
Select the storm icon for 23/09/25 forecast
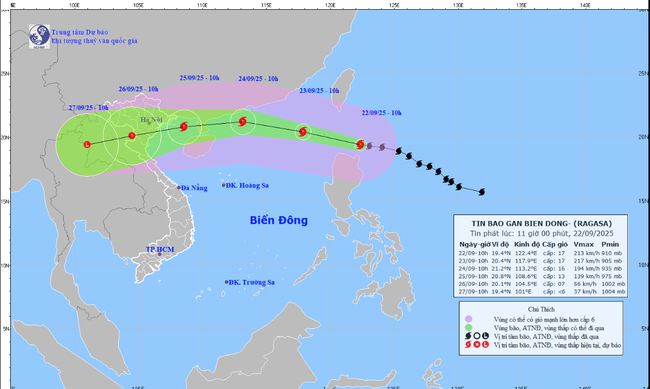point(303,132)
